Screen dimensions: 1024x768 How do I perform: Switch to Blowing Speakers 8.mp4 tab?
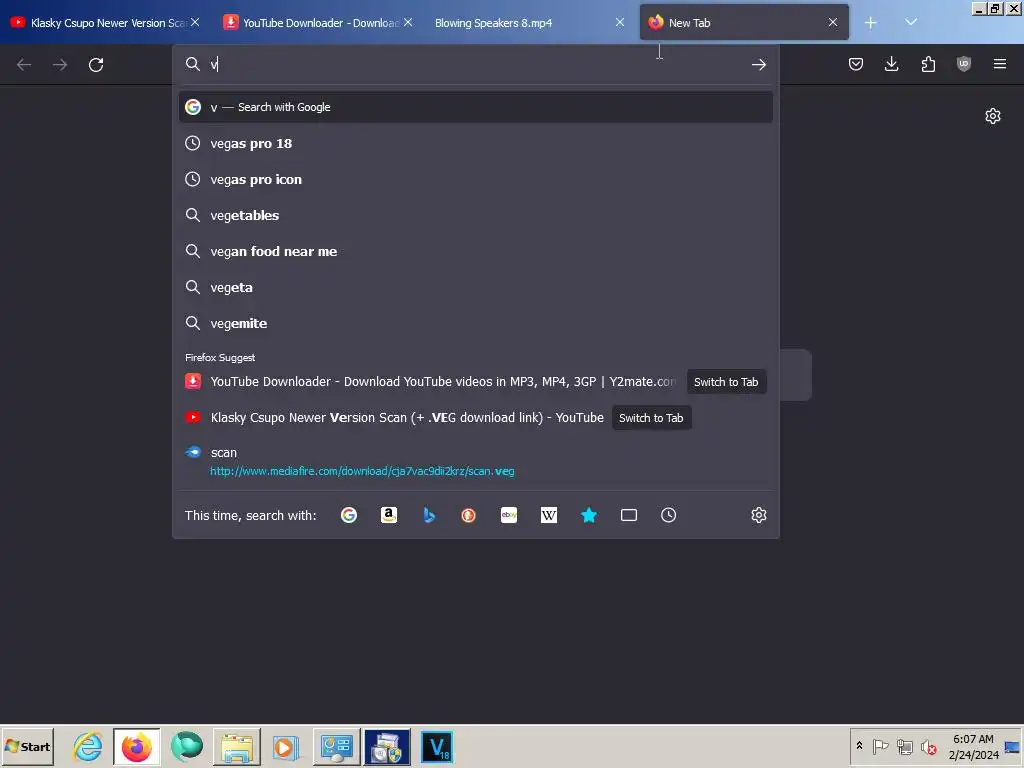pyautogui.click(x=522, y=23)
